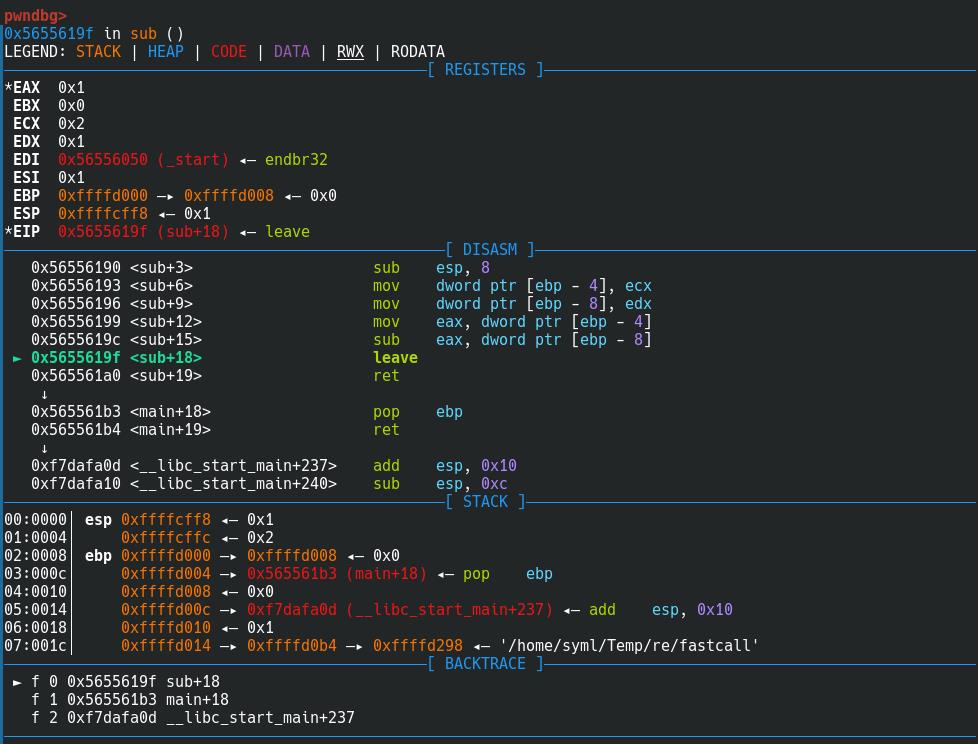
Task: Select the DISASM section header
Action: point(489,250)
